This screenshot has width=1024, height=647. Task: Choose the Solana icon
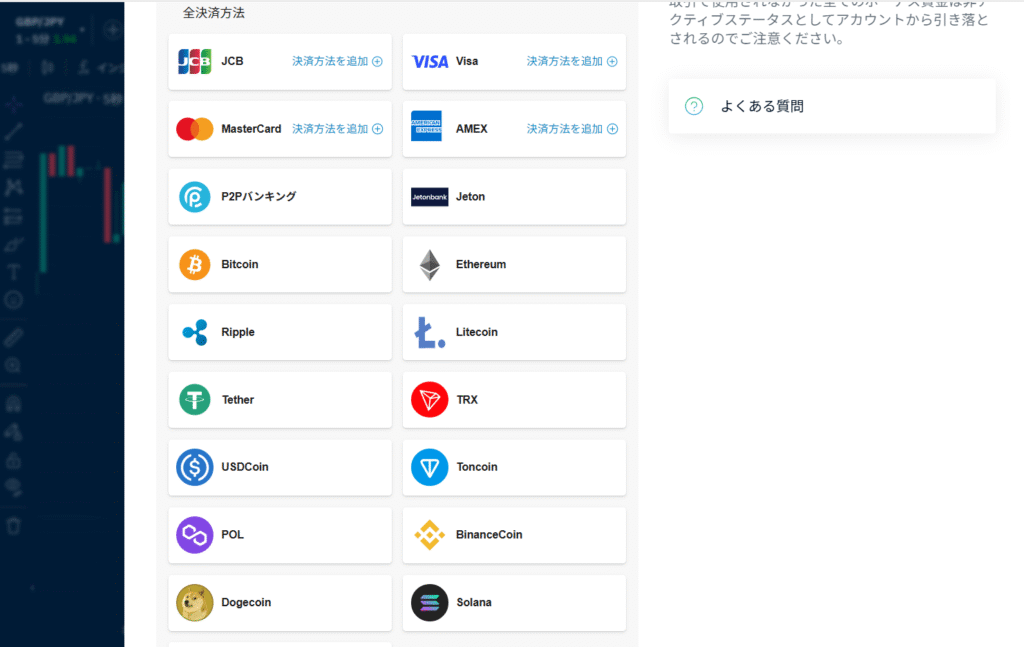click(x=430, y=603)
